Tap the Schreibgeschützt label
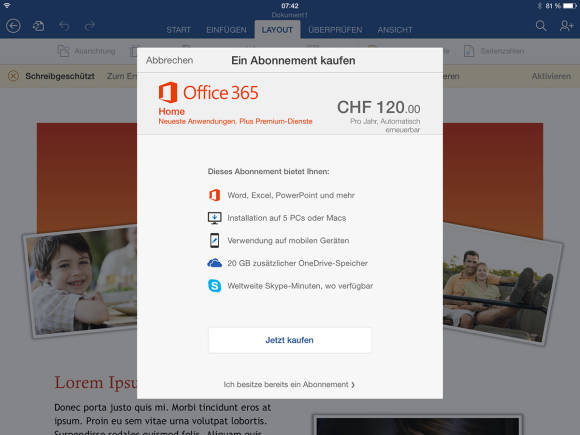Screen dimensions: 580x435 (x=60, y=76)
